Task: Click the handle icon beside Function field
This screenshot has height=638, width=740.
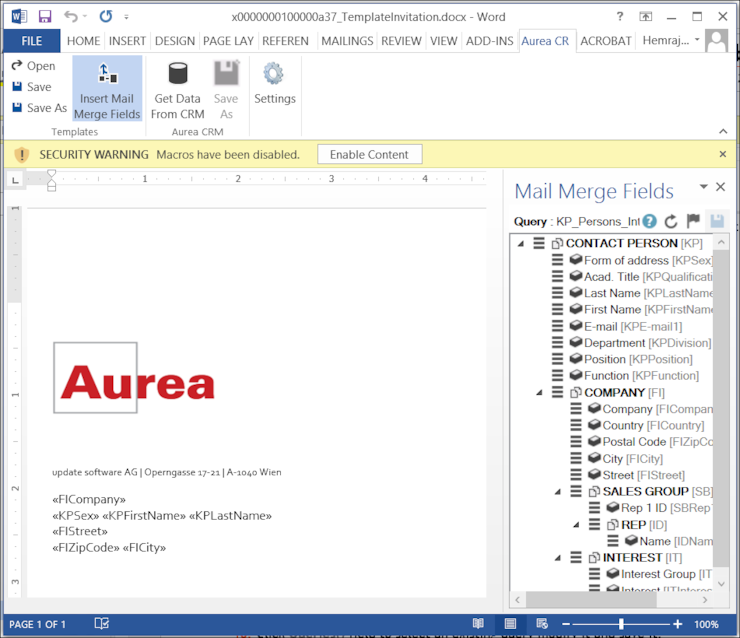Action: coord(557,376)
